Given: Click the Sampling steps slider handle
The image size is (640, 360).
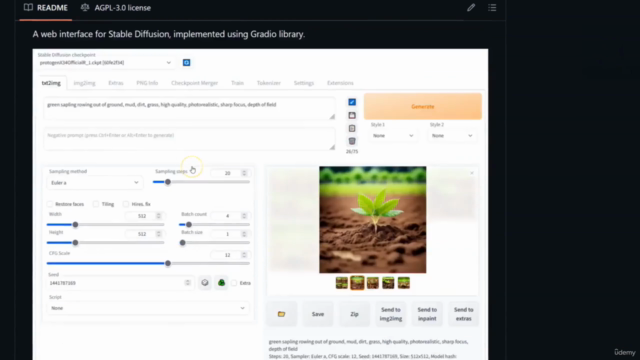Looking at the screenshot, I should click(x=168, y=182).
